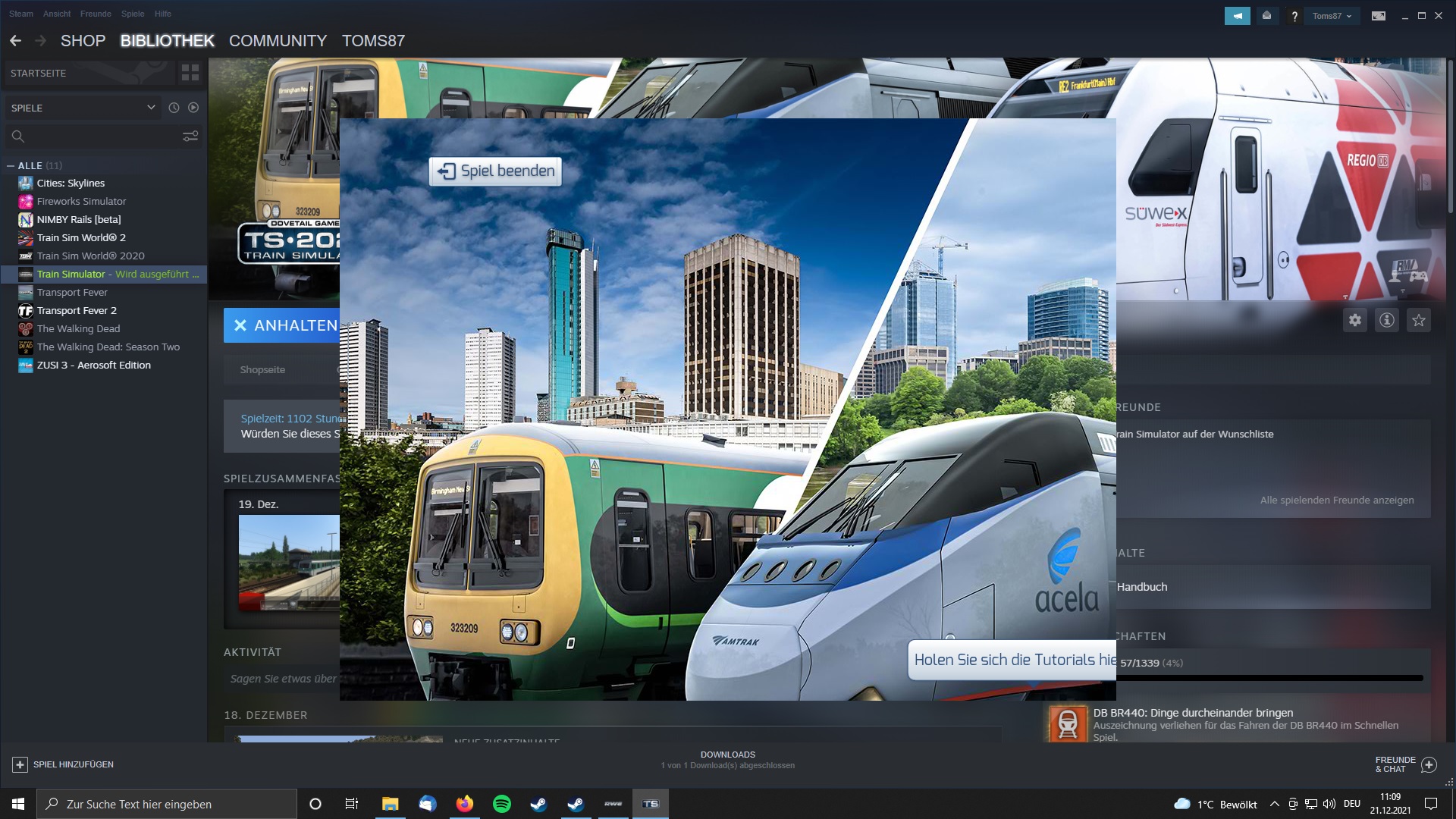
Task: Open the Freunde menu
Action: click(96, 14)
